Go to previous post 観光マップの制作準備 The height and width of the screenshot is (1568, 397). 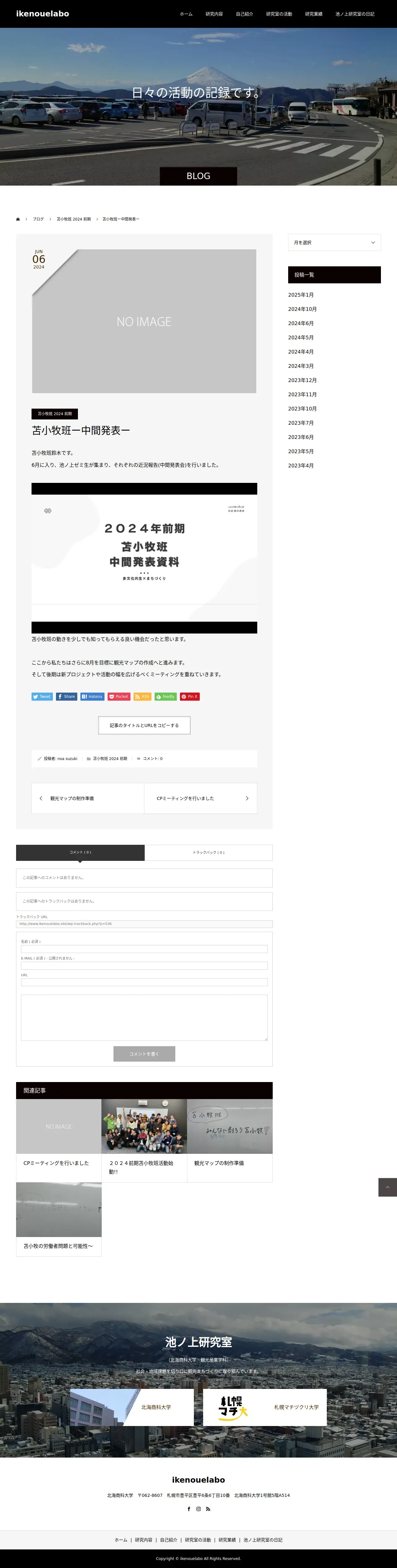point(88,798)
